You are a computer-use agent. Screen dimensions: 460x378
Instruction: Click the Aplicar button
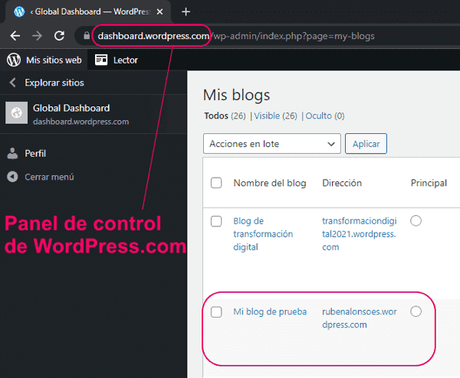pyautogui.click(x=366, y=144)
